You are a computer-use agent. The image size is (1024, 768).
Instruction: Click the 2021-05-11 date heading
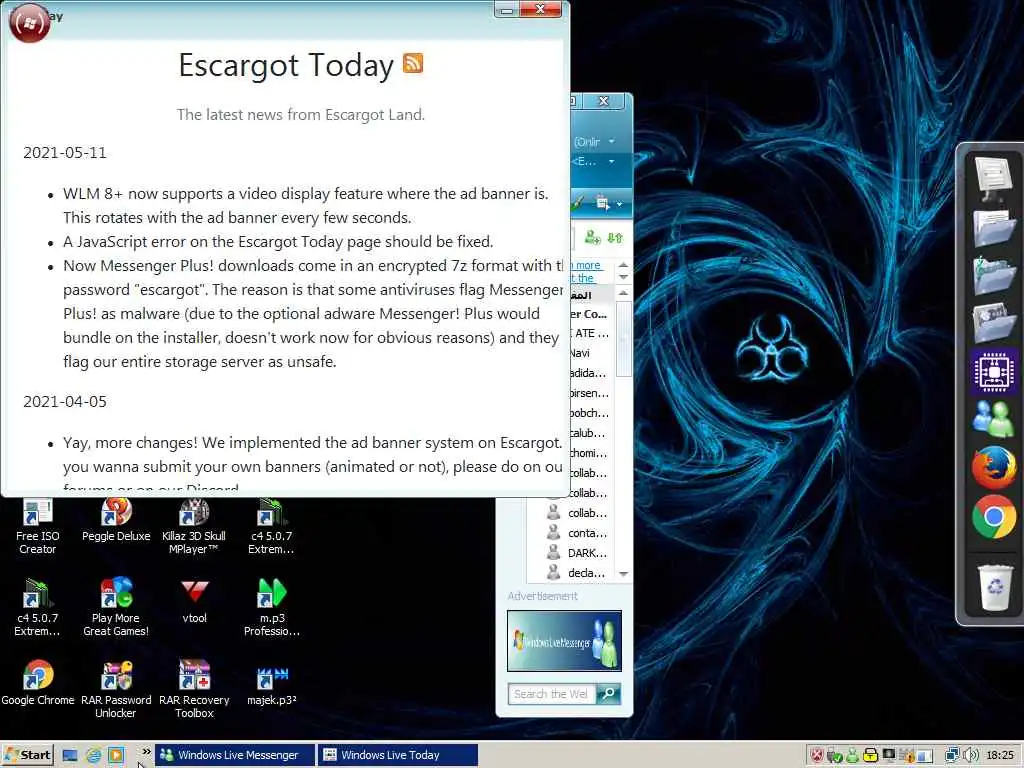[65, 153]
